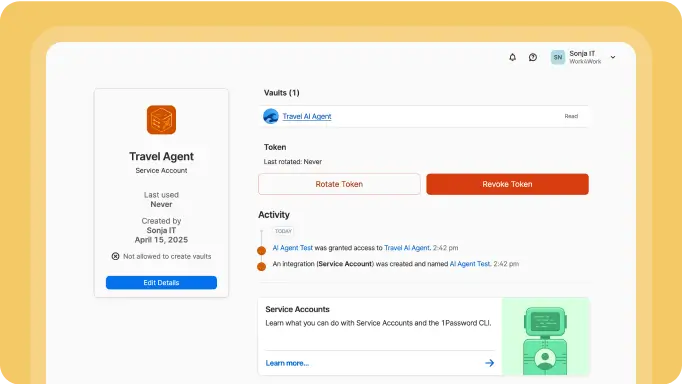The height and width of the screenshot is (384, 682).
Task: Click the Sonja IT account name
Action: (582, 53)
